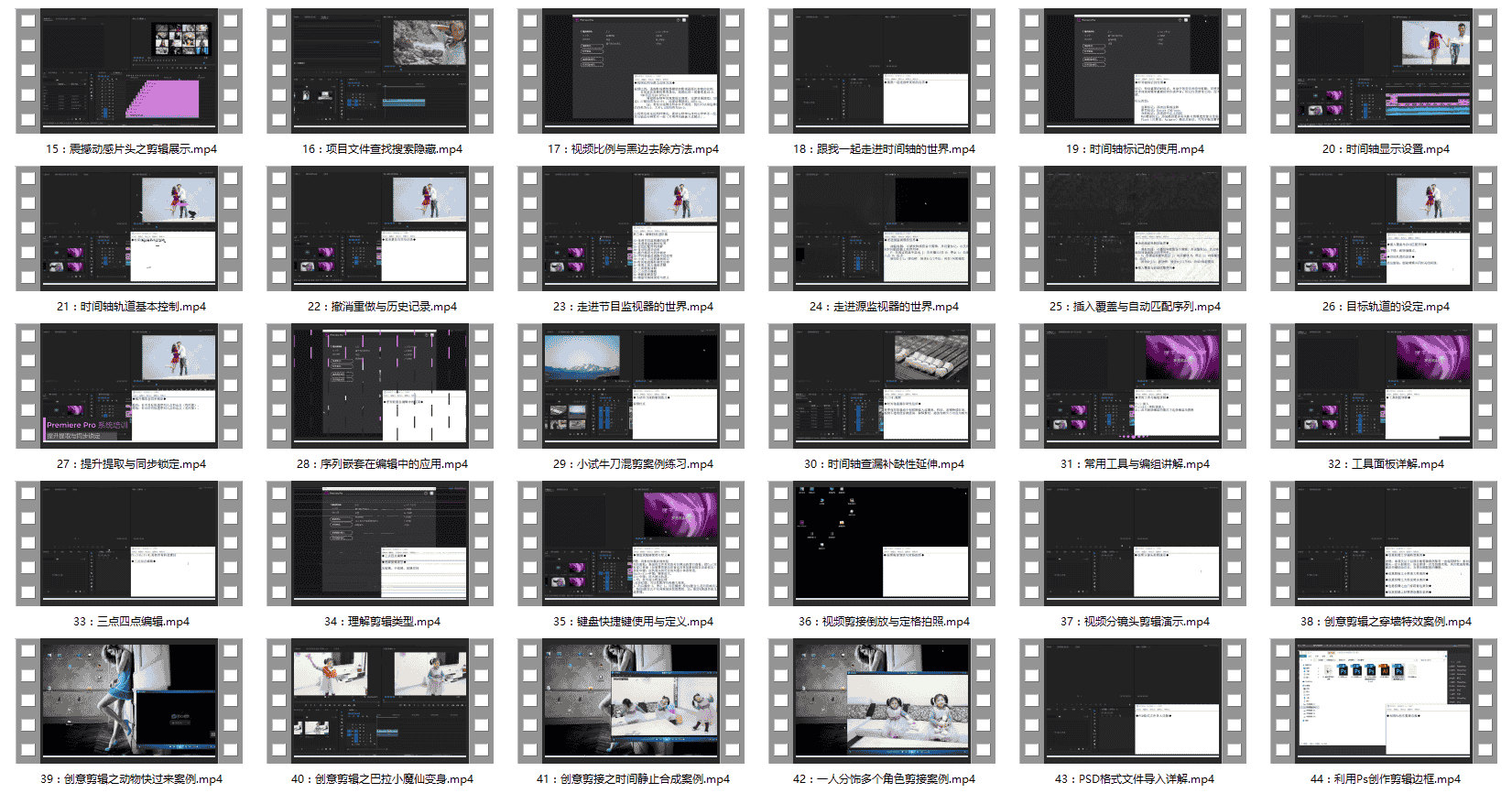Select the video thumbnail for file 15

(x=129, y=71)
